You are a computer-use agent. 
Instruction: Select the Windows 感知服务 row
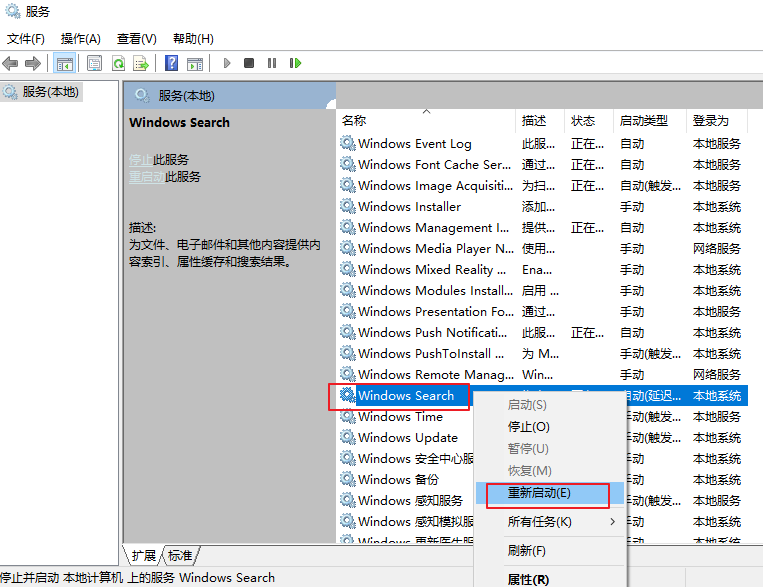coord(406,500)
